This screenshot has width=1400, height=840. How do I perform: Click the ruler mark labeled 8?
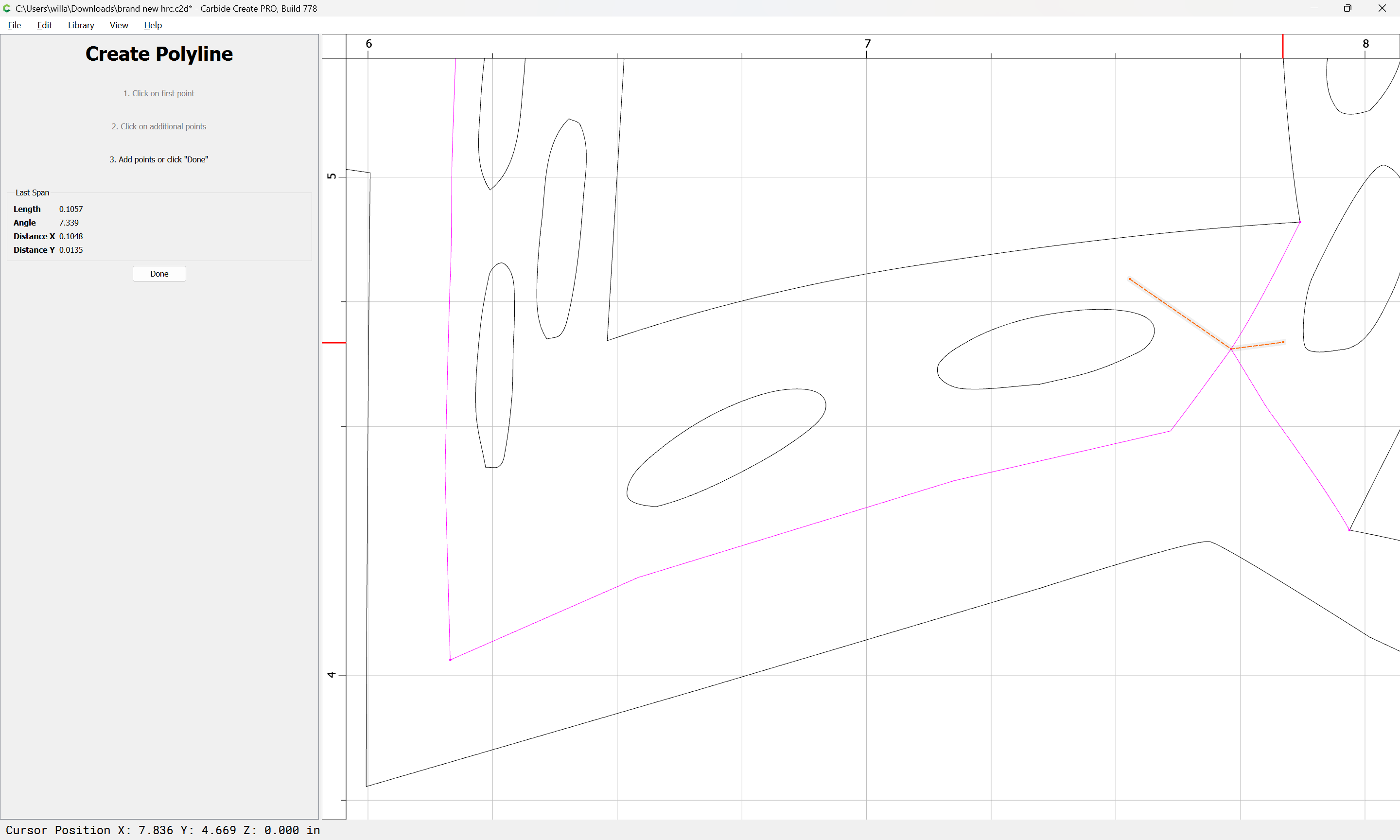pyautogui.click(x=1365, y=44)
